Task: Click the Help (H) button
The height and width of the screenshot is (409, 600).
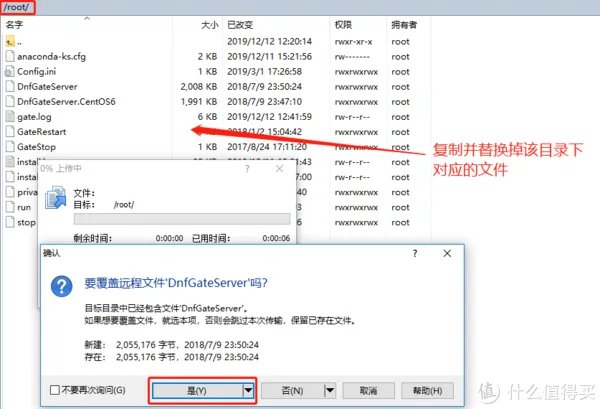Action: tap(427, 391)
